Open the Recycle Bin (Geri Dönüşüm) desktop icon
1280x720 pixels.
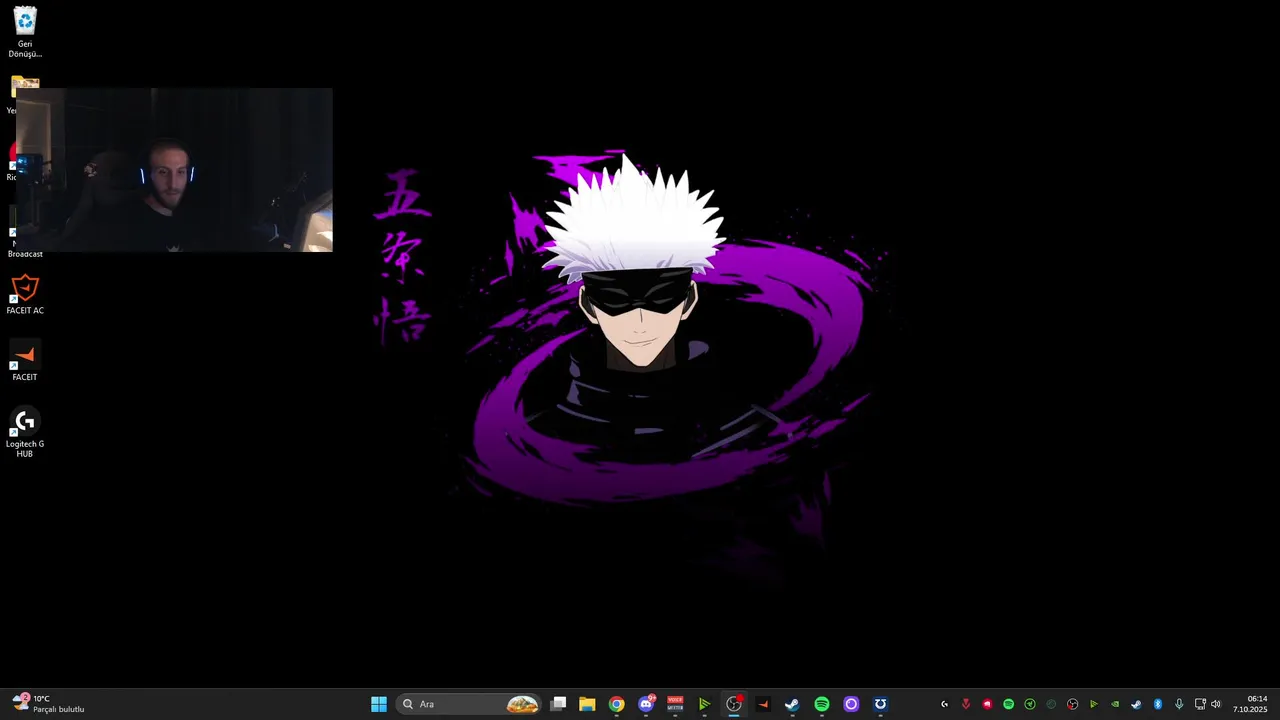point(25,32)
